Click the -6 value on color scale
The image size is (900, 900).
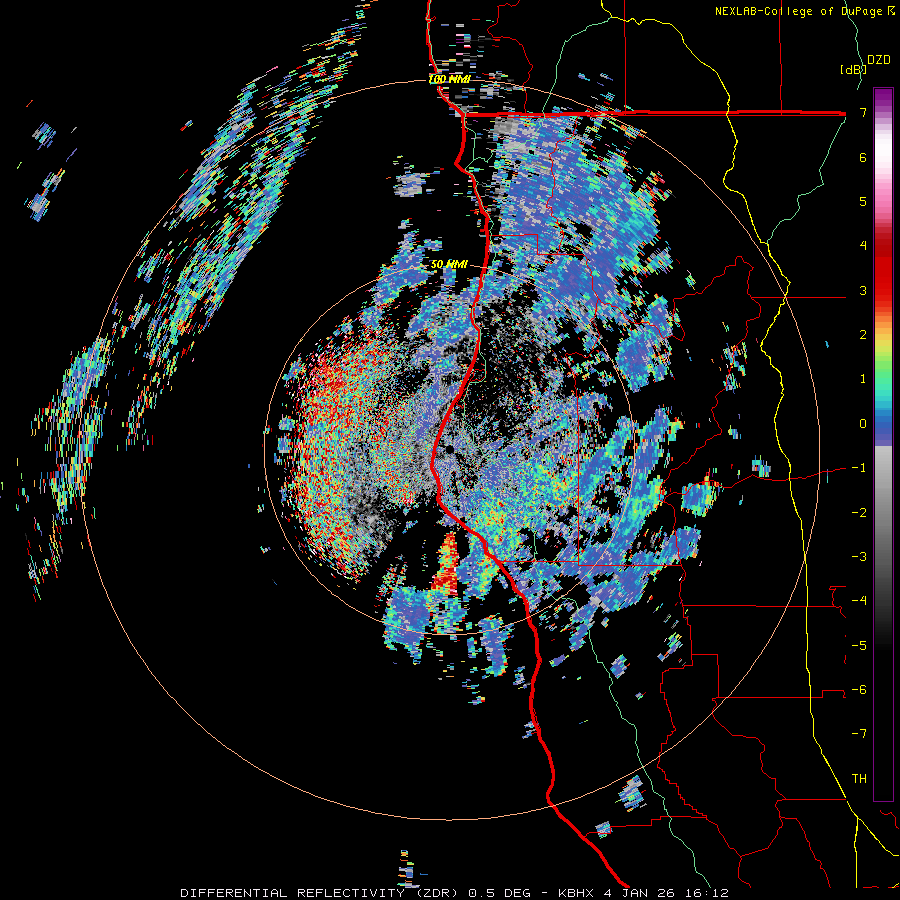click(x=859, y=690)
